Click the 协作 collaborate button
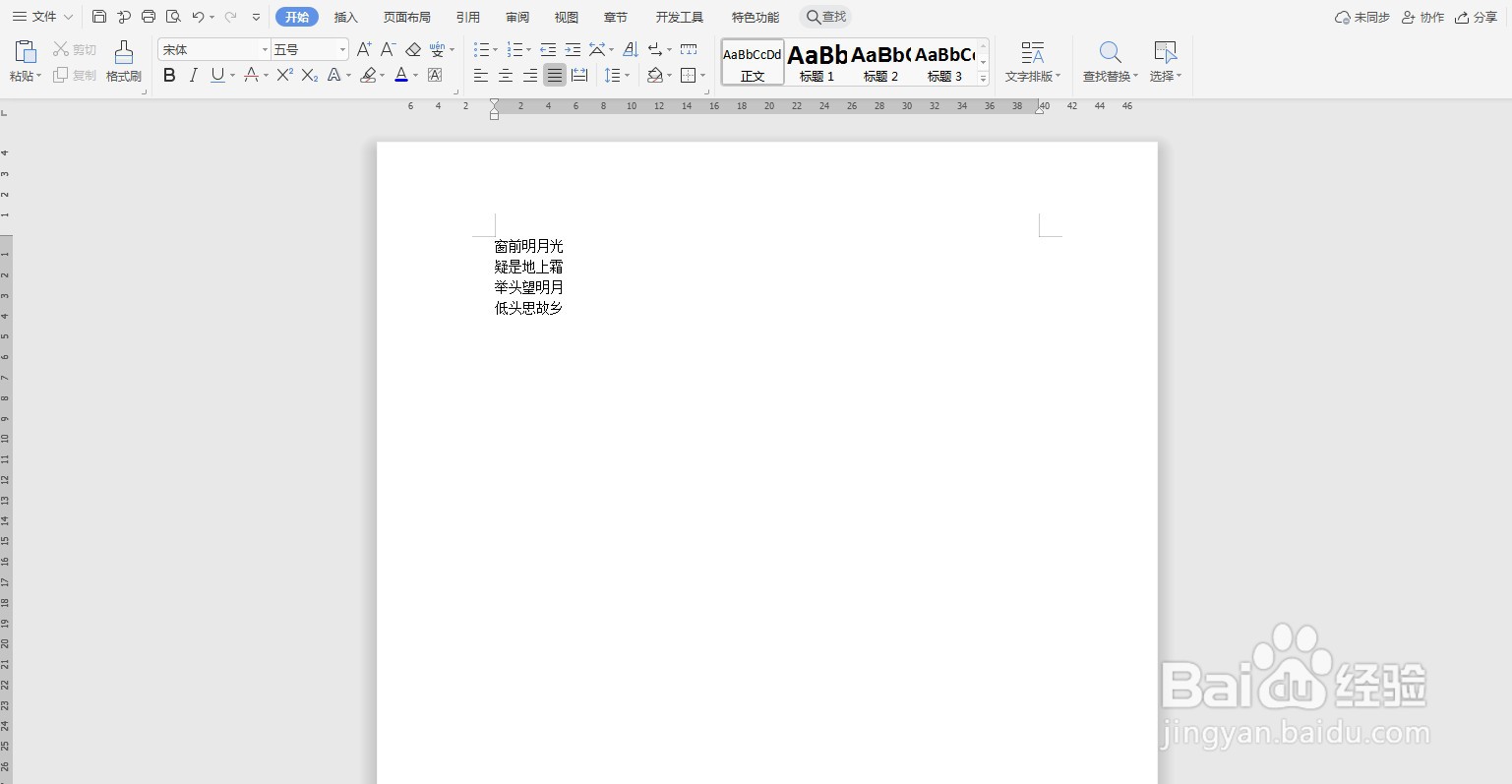The width and height of the screenshot is (1512, 784). coord(1422,17)
